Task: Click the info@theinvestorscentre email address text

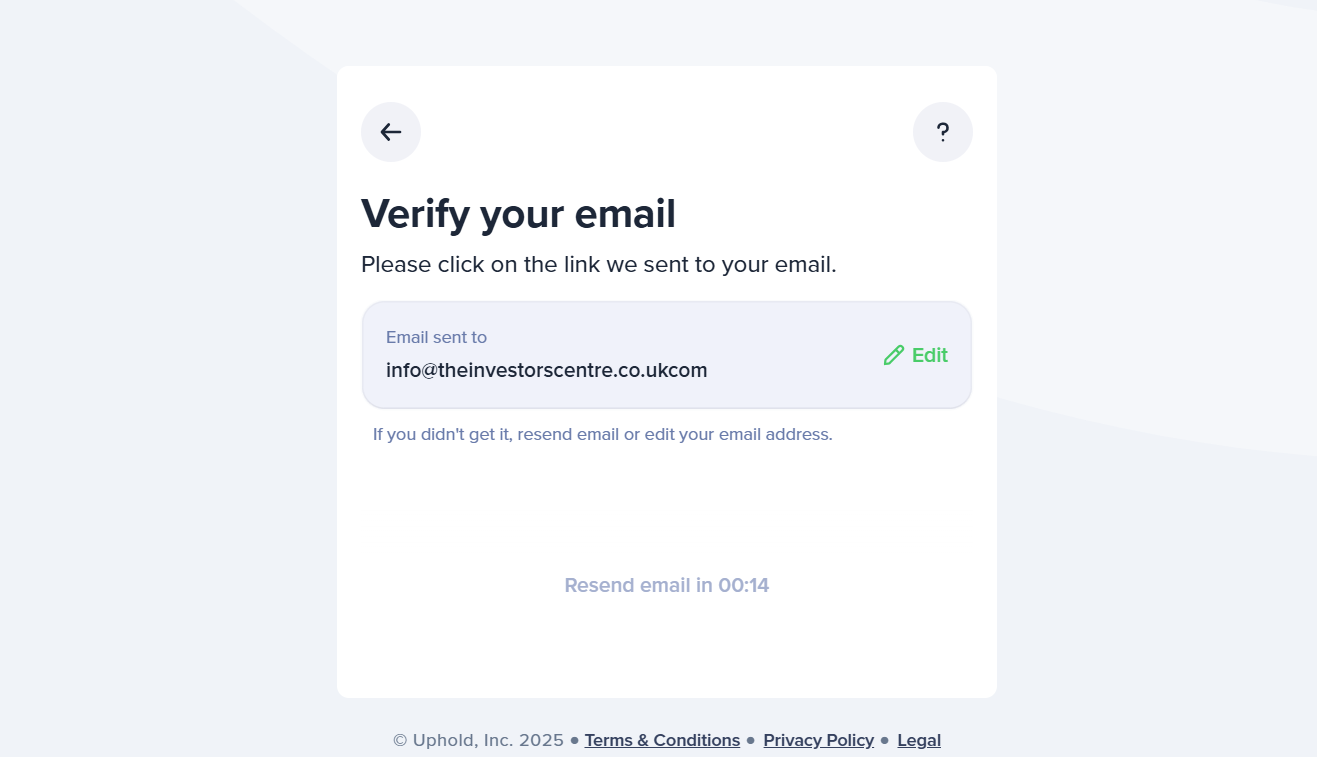Action: point(547,370)
